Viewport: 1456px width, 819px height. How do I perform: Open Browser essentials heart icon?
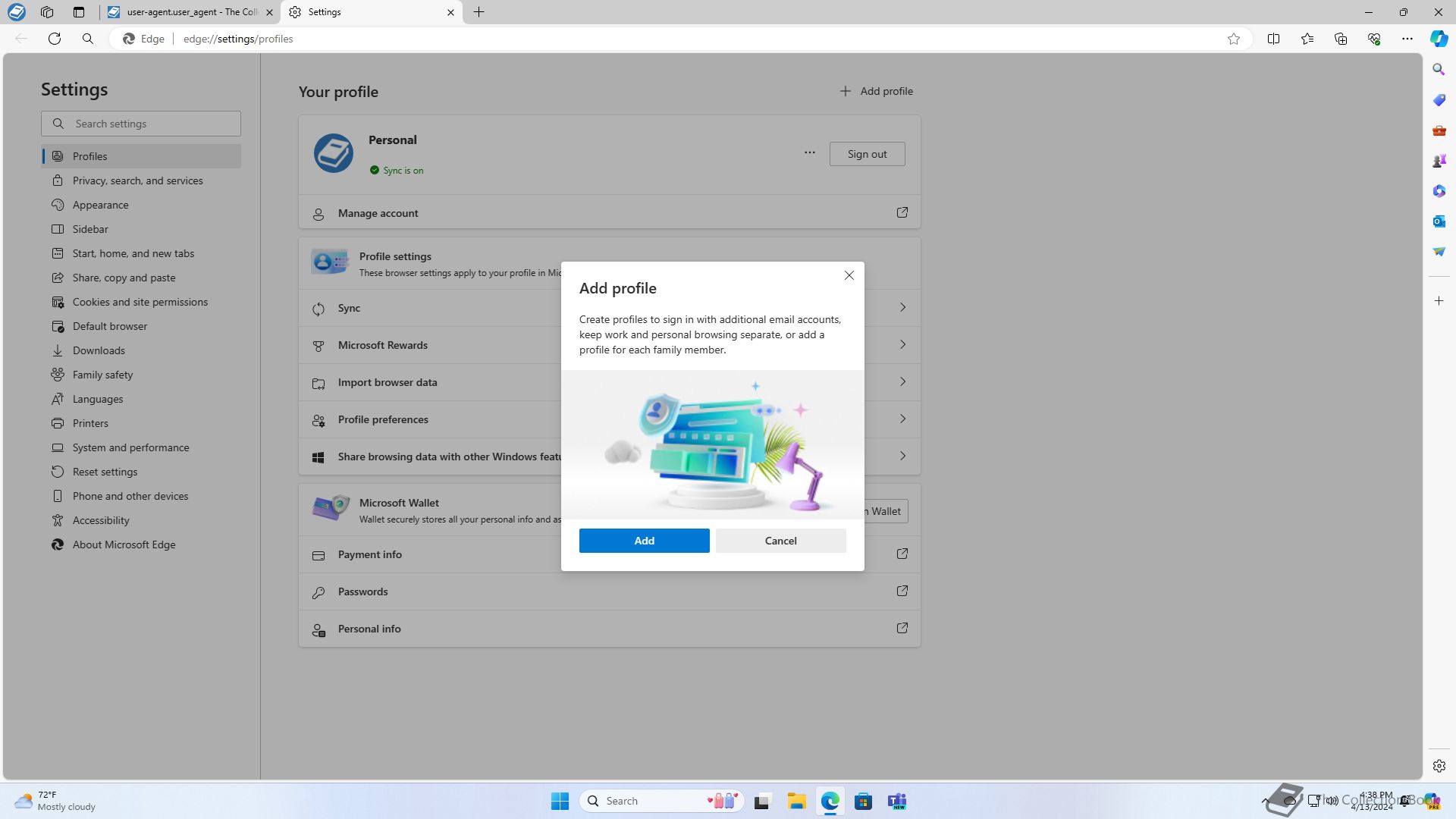(x=1374, y=39)
